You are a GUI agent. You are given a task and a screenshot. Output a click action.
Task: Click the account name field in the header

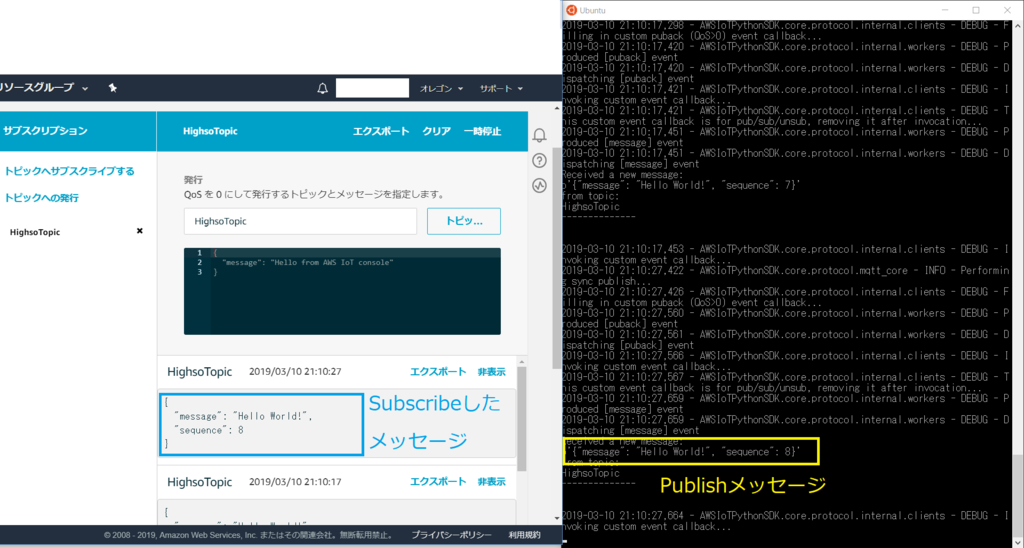click(372, 88)
